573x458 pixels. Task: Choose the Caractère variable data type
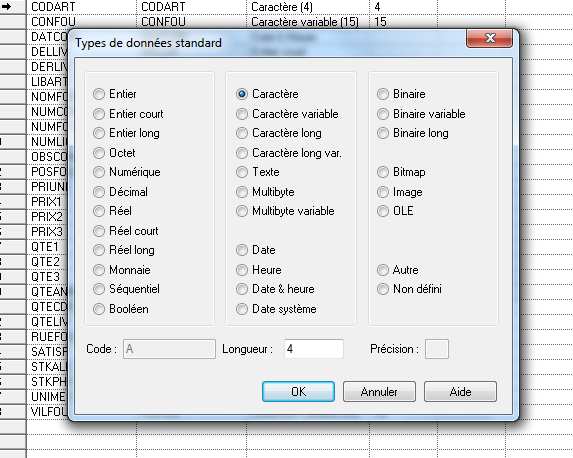tap(242, 114)
